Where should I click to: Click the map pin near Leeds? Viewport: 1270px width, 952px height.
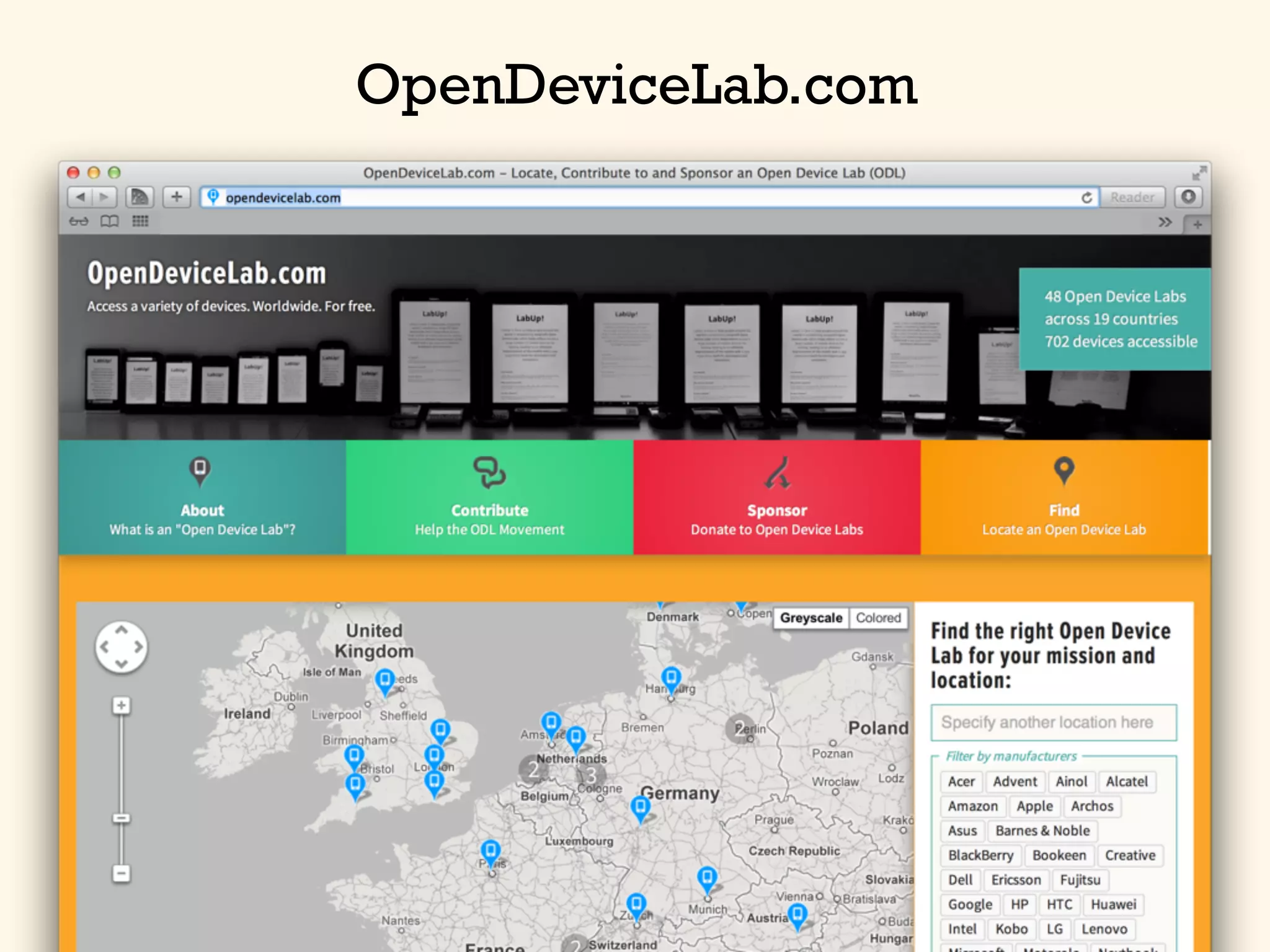pyautogui.click(x=385, y=682)
